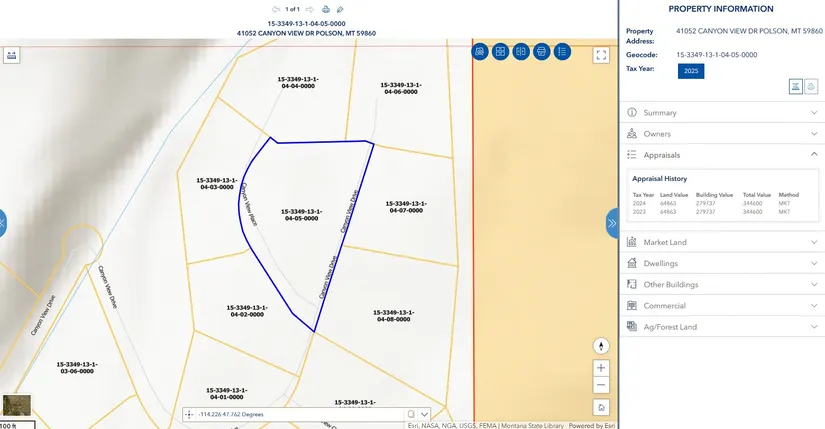Zoom in on the map
825x429 pixels.
[600, 368]
